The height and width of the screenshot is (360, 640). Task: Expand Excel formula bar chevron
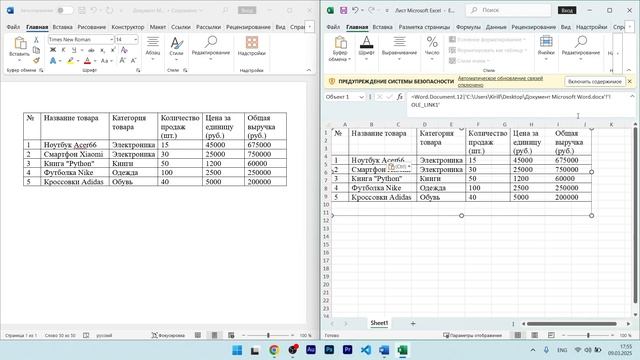point(632,96)
